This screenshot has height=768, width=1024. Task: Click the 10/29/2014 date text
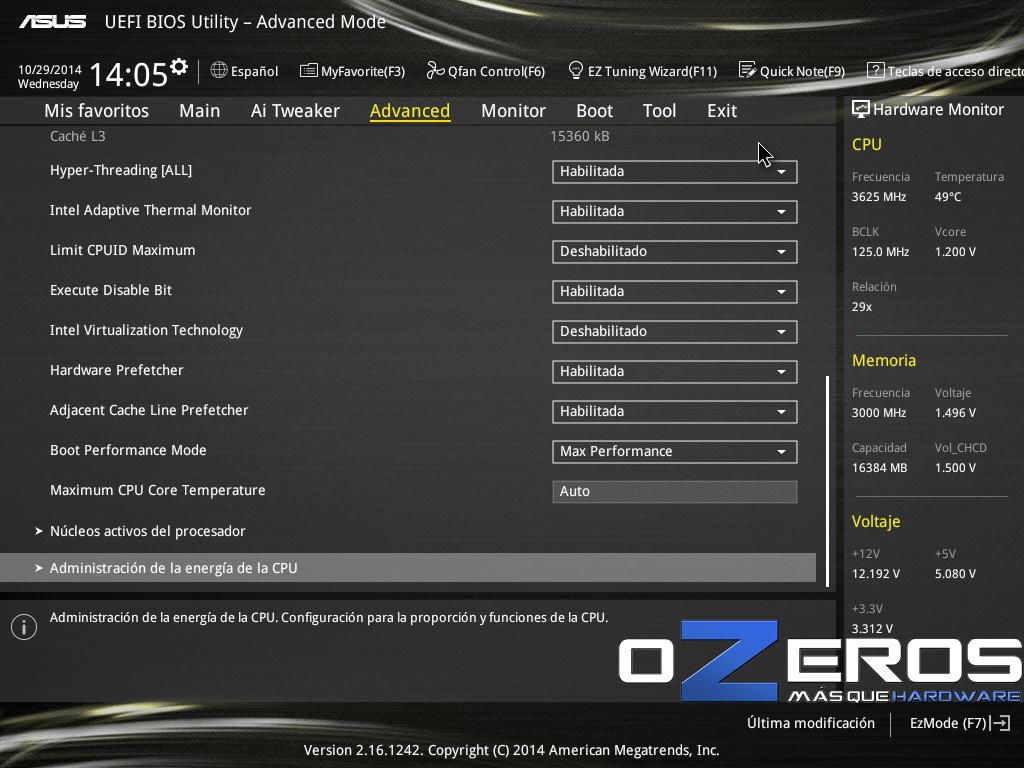[x=50, y=69]
